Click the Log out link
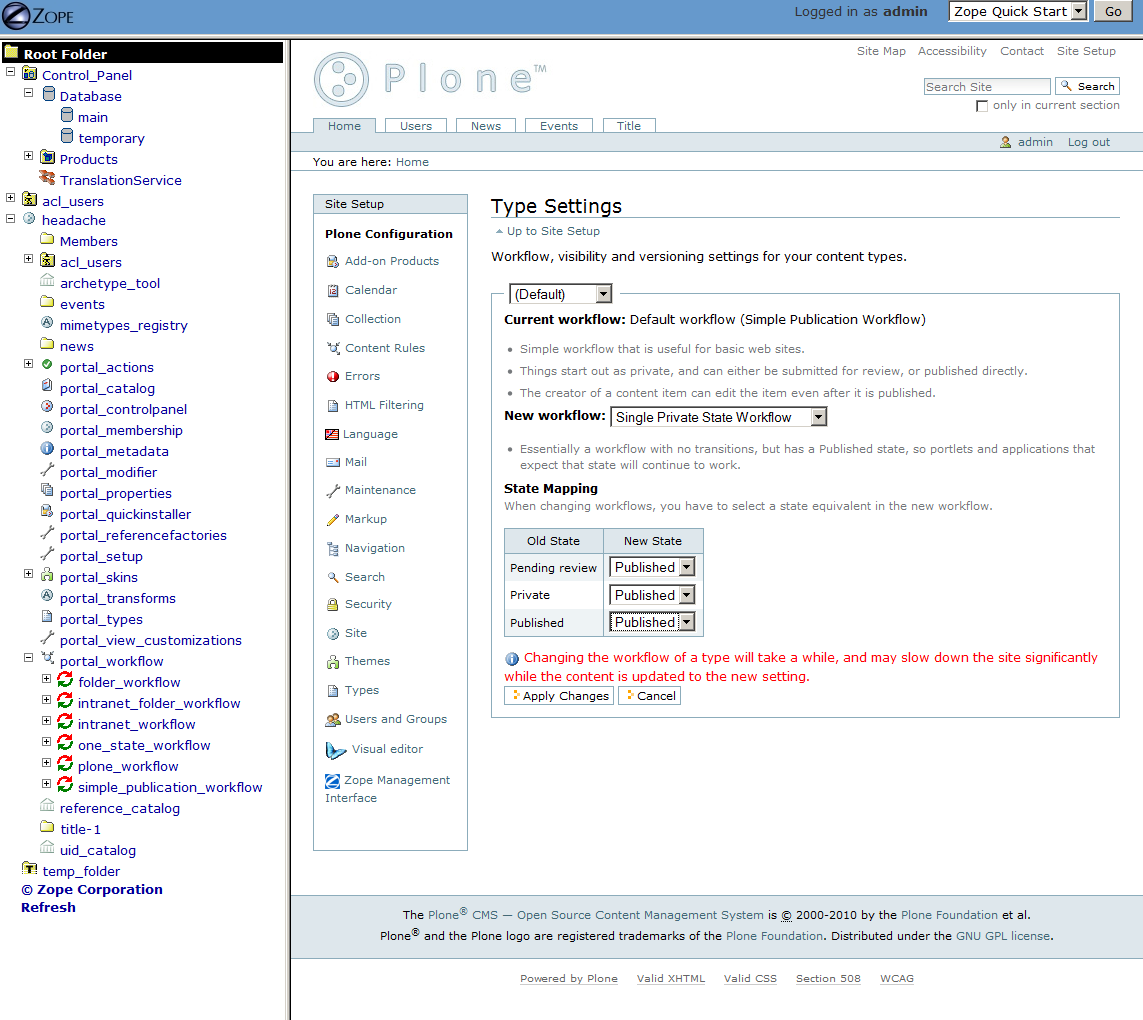1143x1020 pixels. (x=1088, y=142)
